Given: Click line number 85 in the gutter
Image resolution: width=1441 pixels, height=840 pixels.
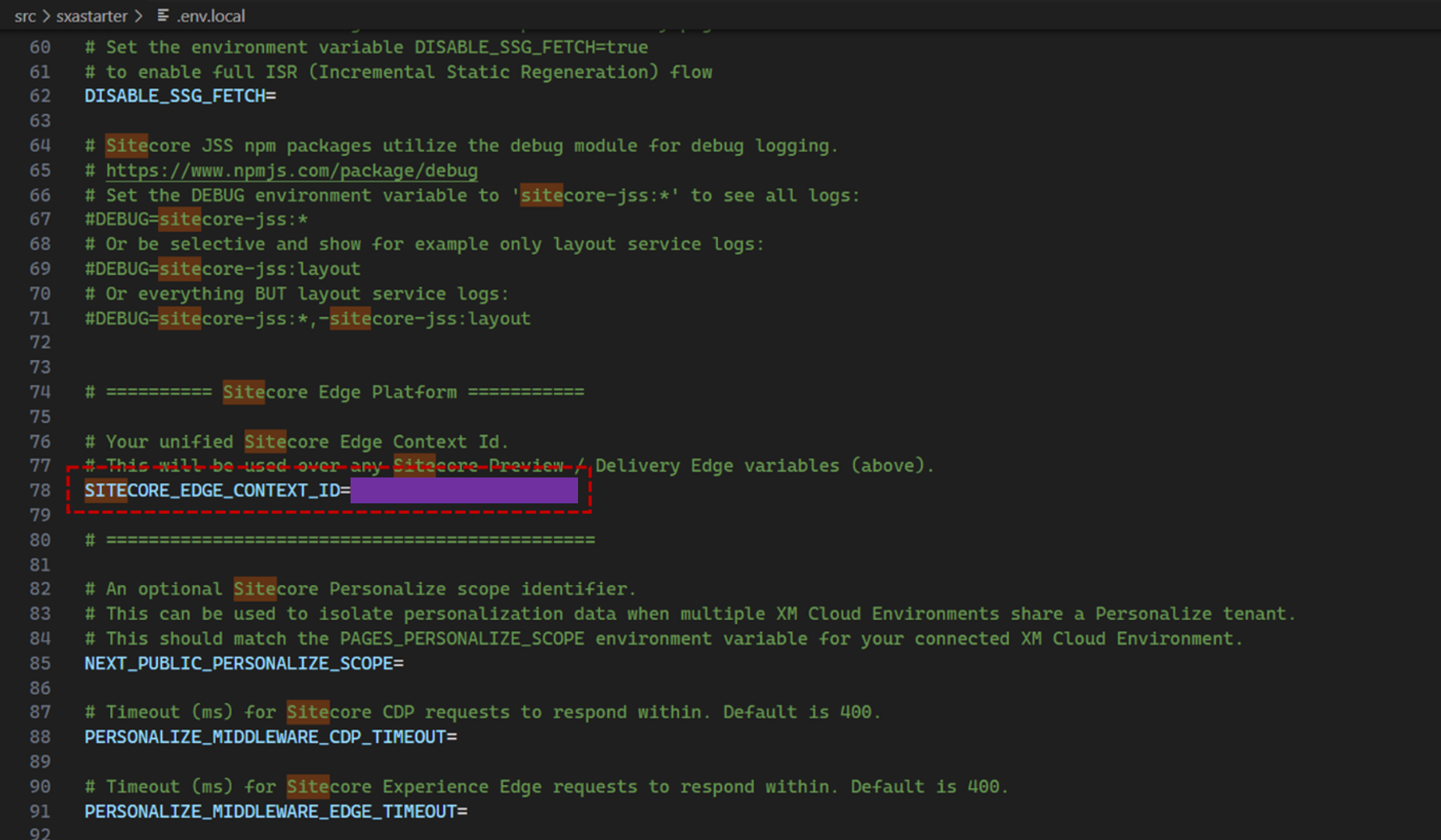Looking at the screenshot, I should [40, 664].
